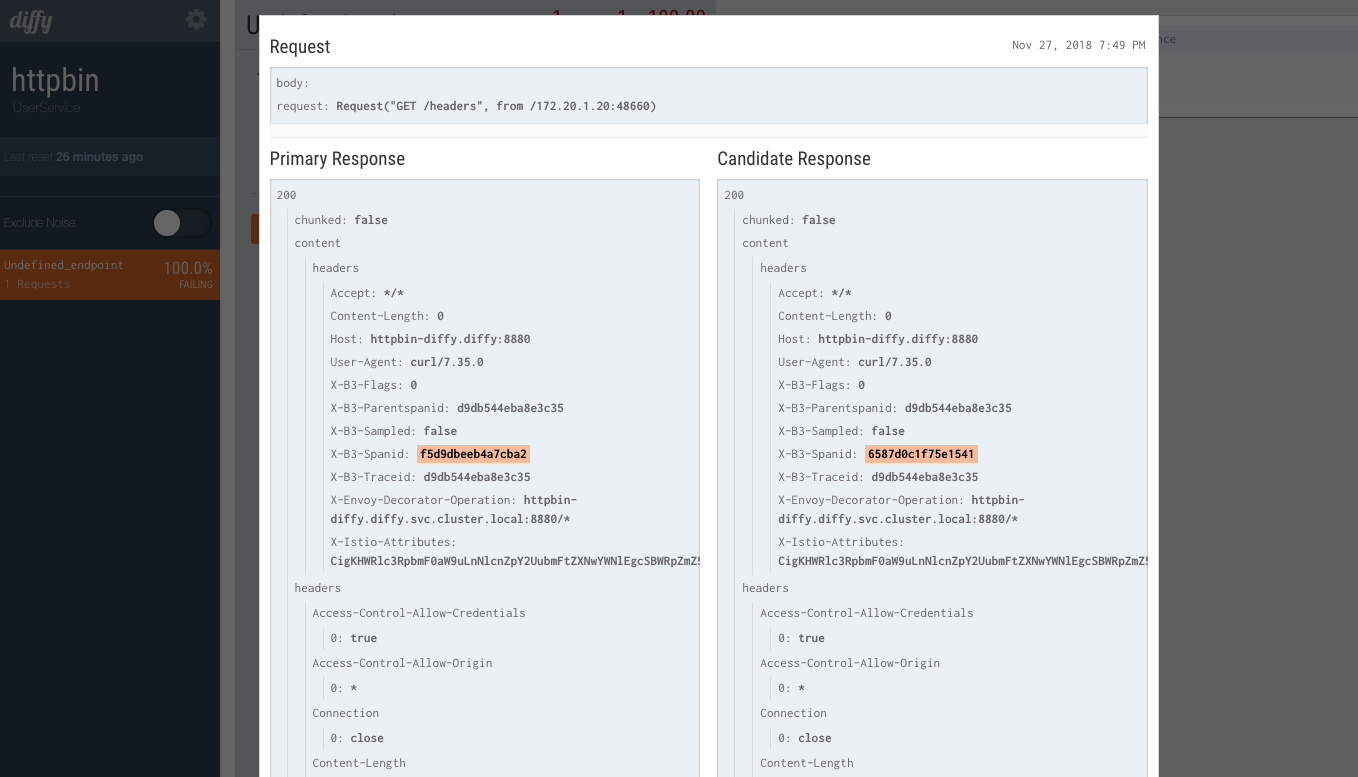Click highlighted span ID f5d9dbeeb4a7cba2
Viewport: 1358px width, 777px height.
[x=473, y=454]
